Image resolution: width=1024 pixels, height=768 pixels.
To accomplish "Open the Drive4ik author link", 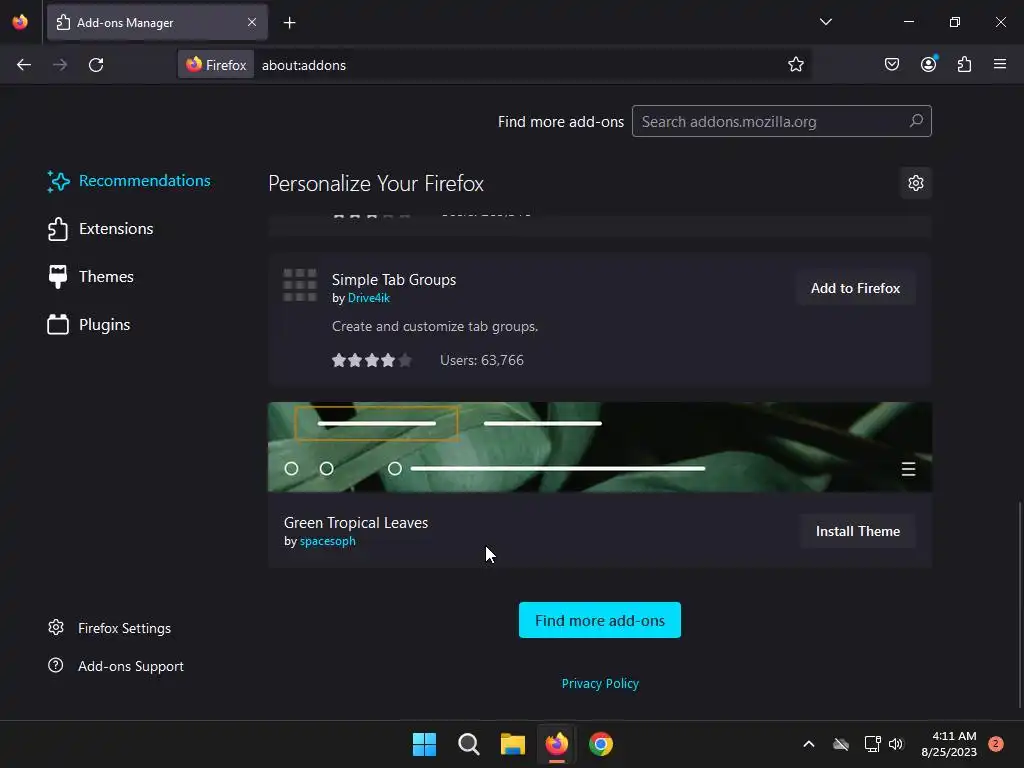I will coord(368,298).
